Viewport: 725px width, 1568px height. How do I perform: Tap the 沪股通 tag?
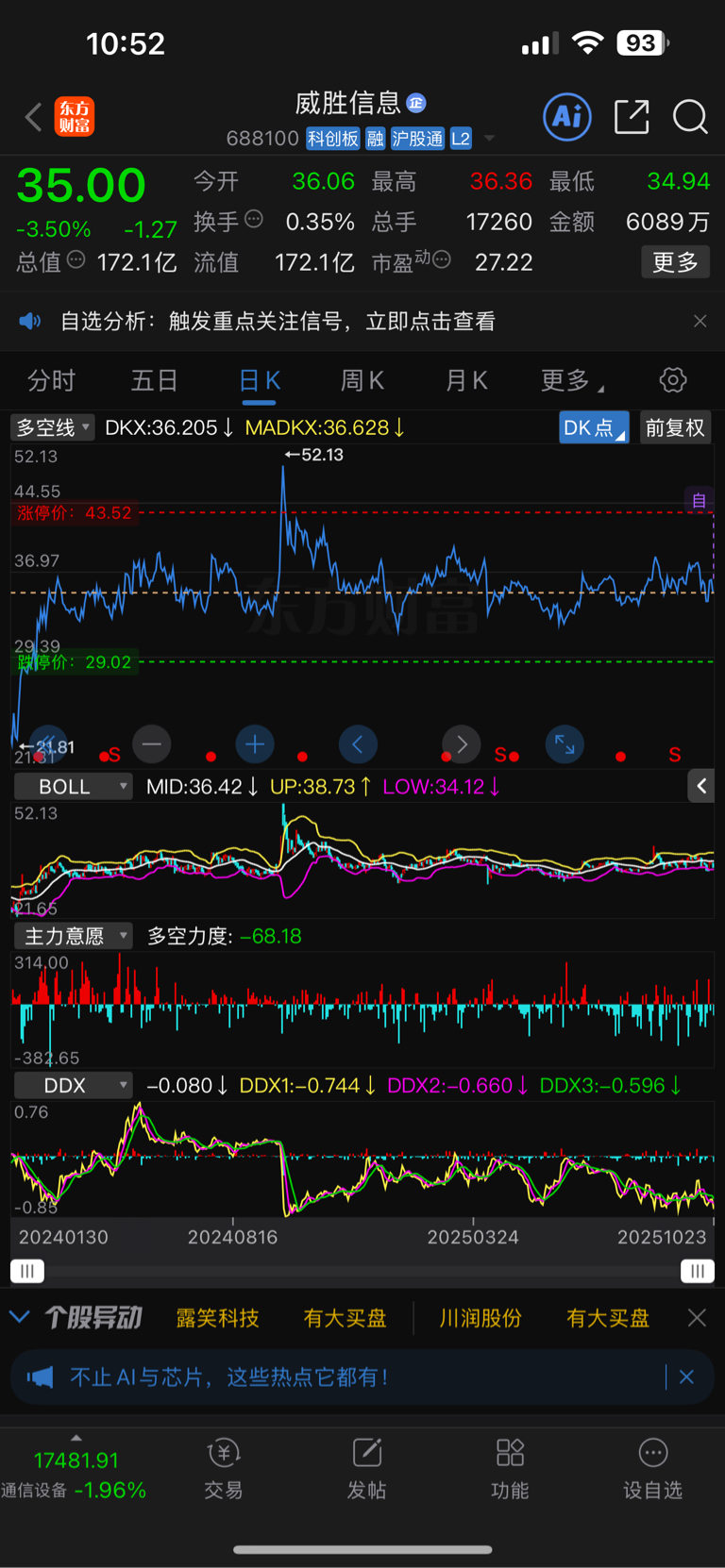pyautogui.click(x=417, y=139)
